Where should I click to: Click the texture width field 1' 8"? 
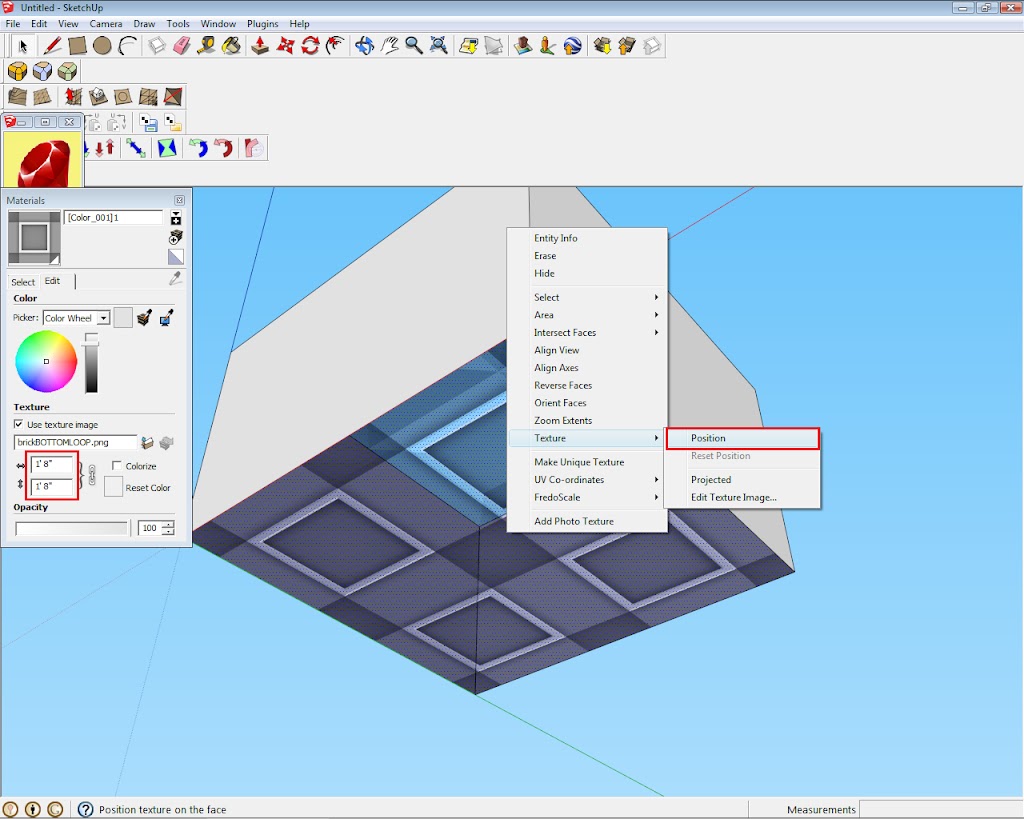[51, 464]
